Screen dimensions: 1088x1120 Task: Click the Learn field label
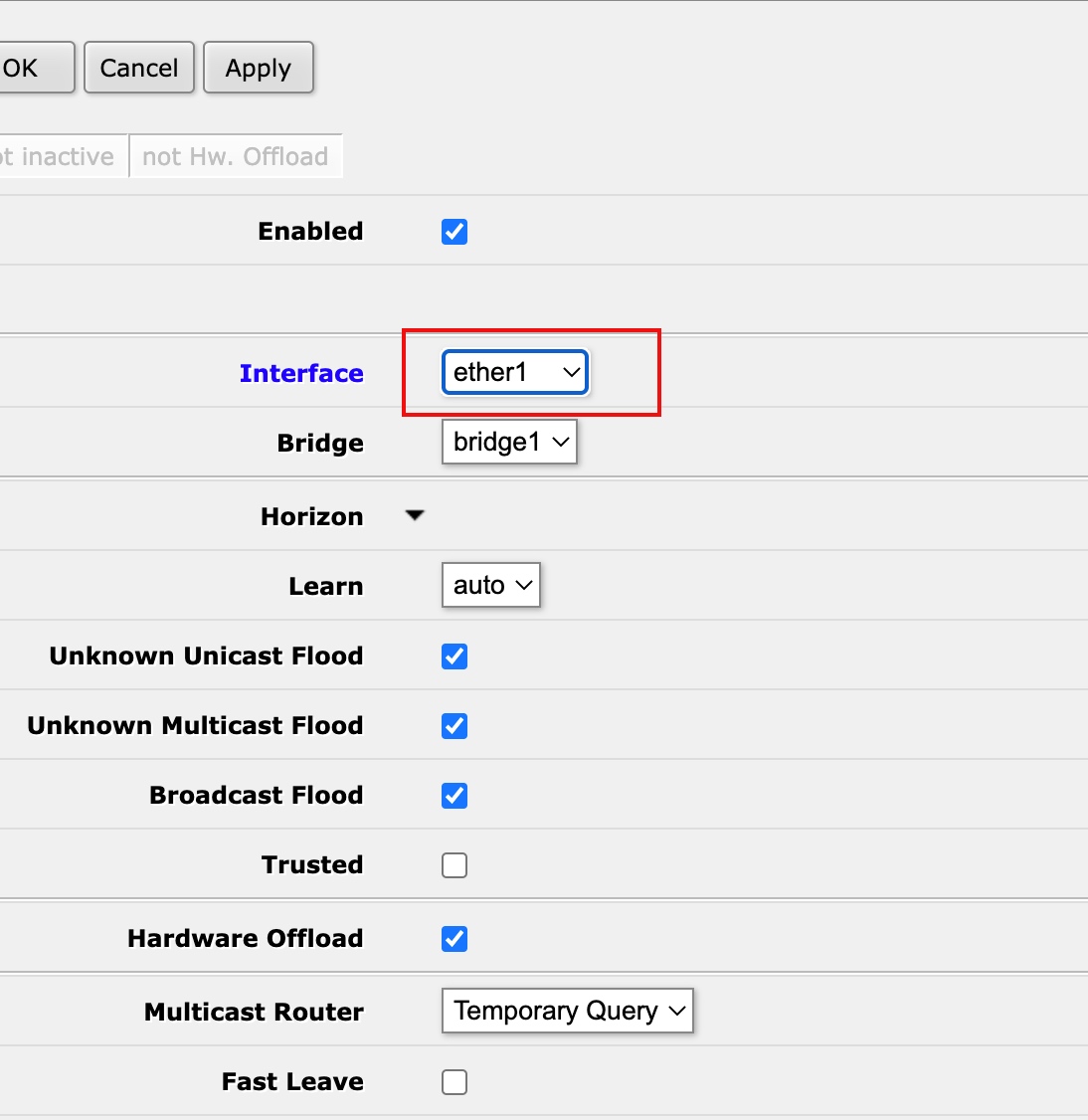pyautogui.click(x=326, y=587)
